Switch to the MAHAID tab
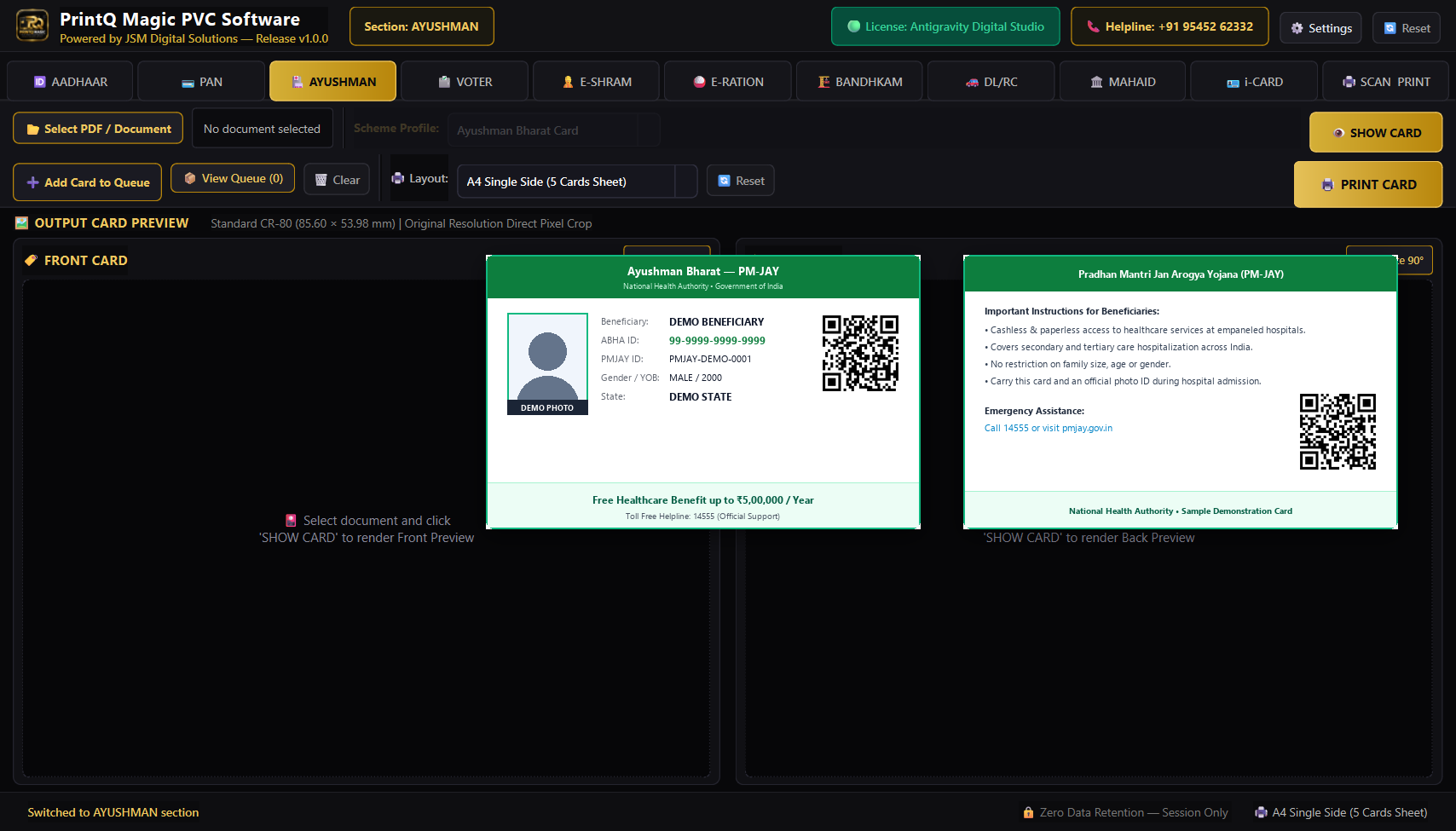 click(1123, 82)
